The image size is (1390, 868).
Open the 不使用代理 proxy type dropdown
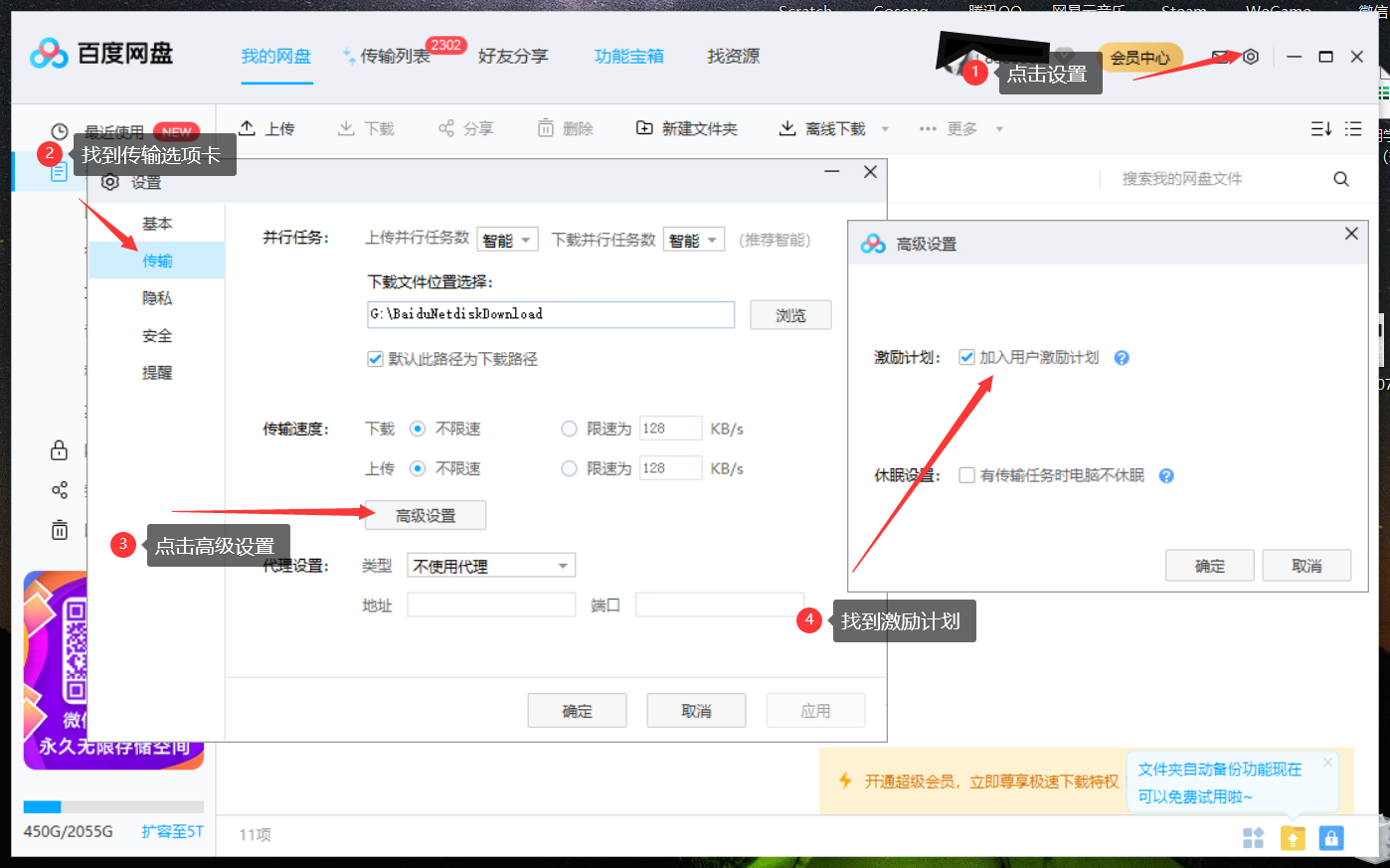tap(490, 564)
